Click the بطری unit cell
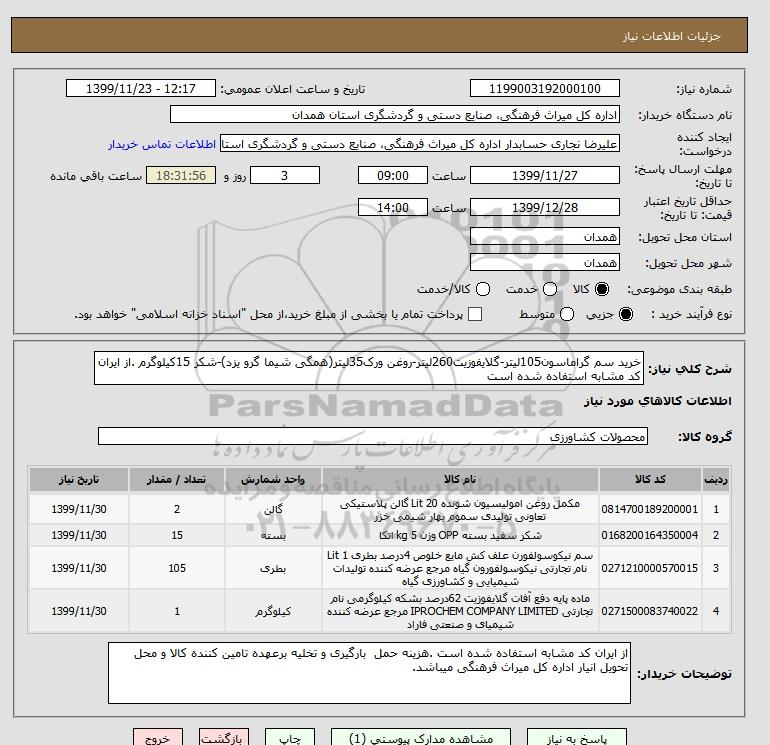The image size is (770, 745). click(273, 569)
